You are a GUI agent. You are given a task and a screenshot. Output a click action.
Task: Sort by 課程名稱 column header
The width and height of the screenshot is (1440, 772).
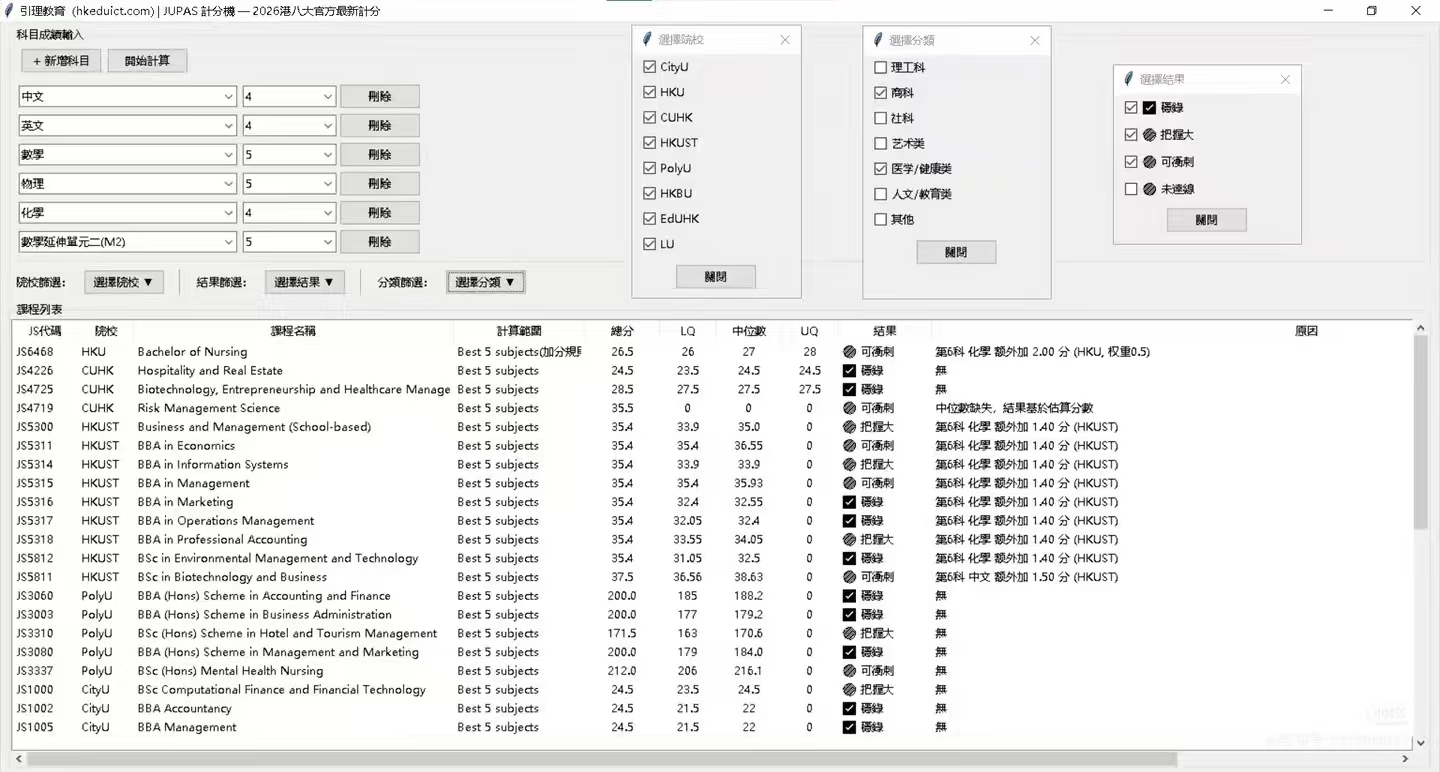click(293, 331)
